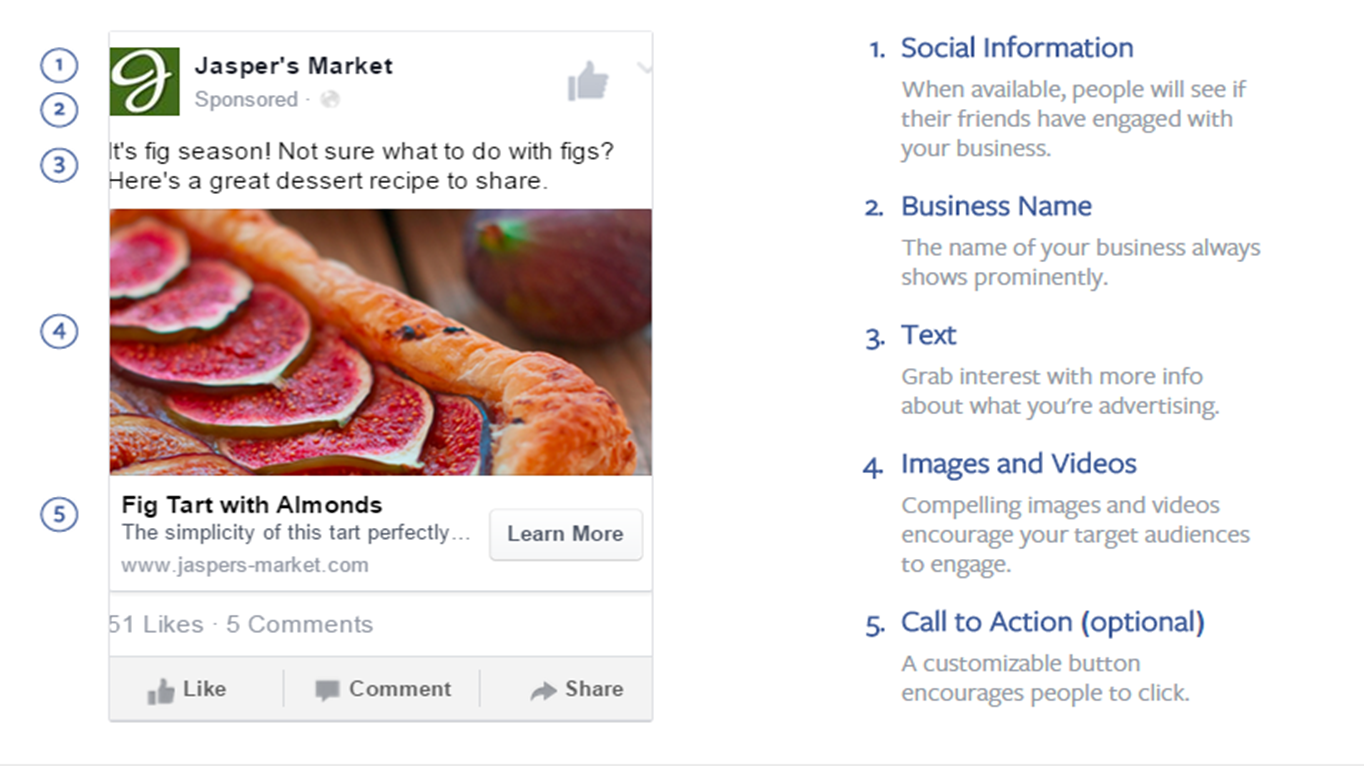This screenshot has height=766, width=1364.
Task: Open the Fig Tart with Almonds headline
Action: click(252, 505)
